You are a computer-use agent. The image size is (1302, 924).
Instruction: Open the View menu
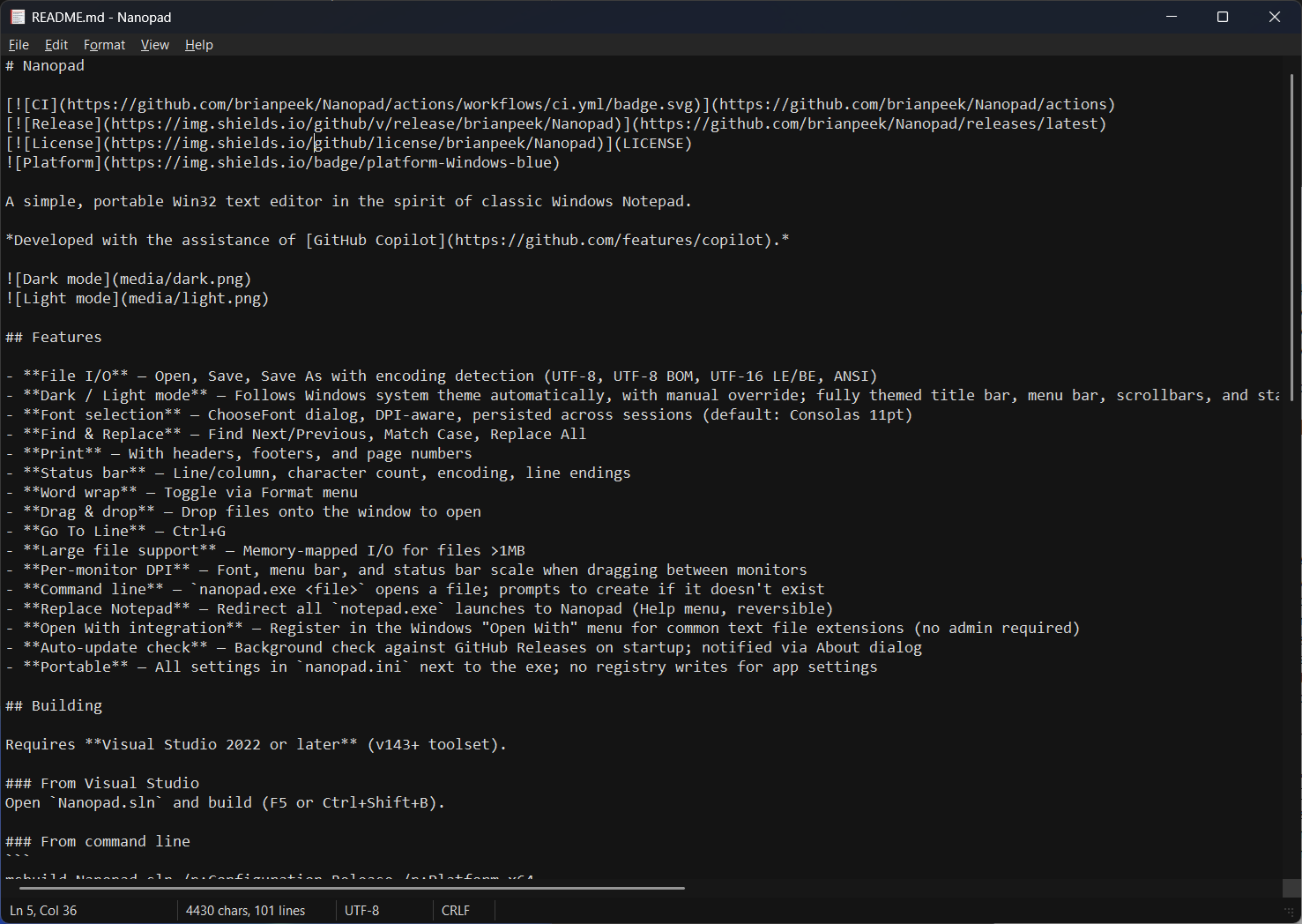click(155, 44)
